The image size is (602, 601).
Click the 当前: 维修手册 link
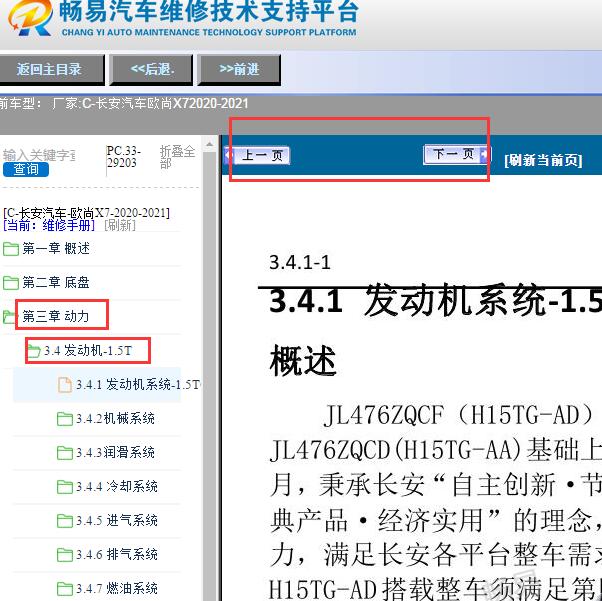pyautogui.click(x=49, y=225)
